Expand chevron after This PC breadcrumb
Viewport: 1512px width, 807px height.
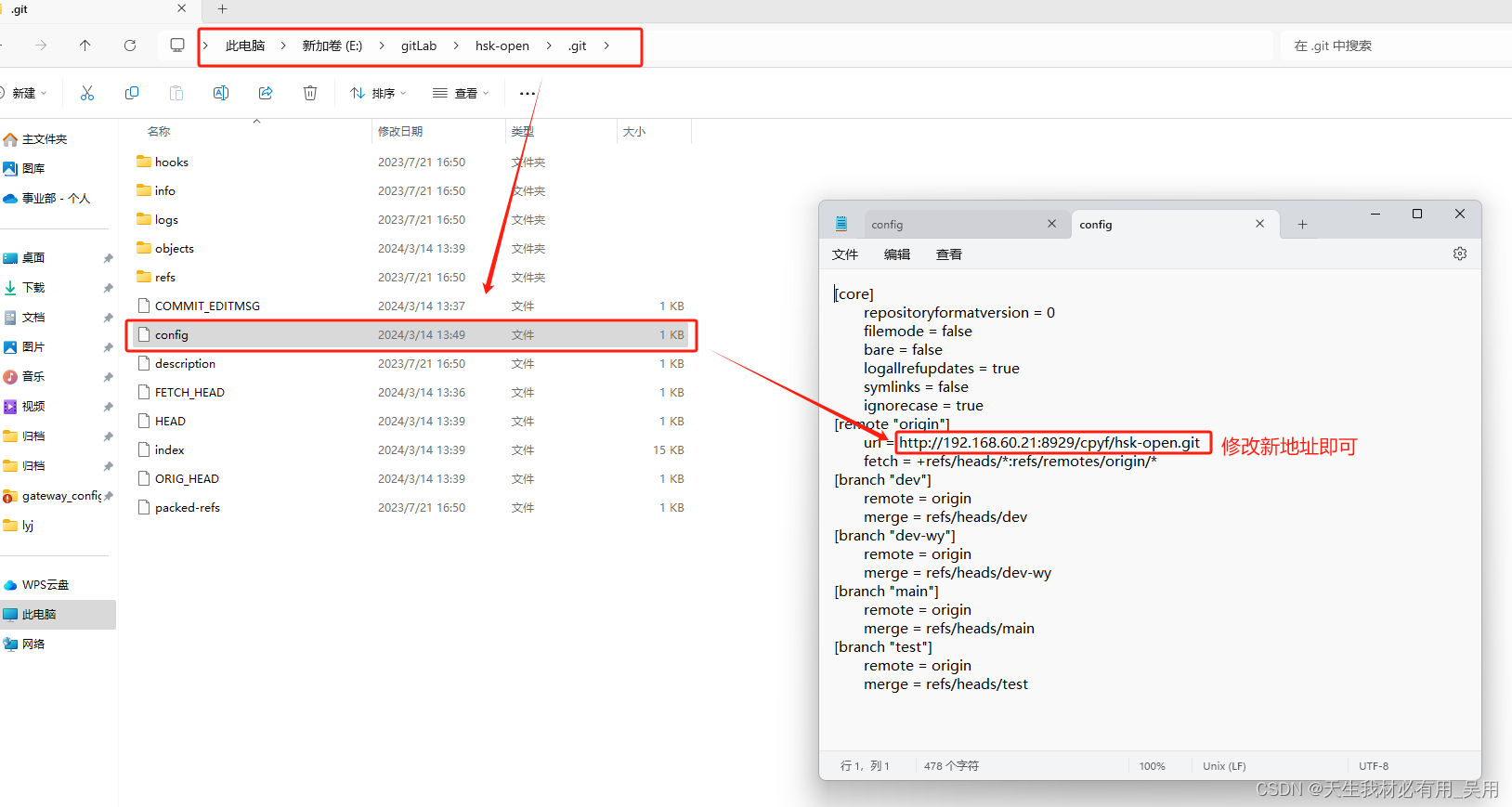[283, 46]
